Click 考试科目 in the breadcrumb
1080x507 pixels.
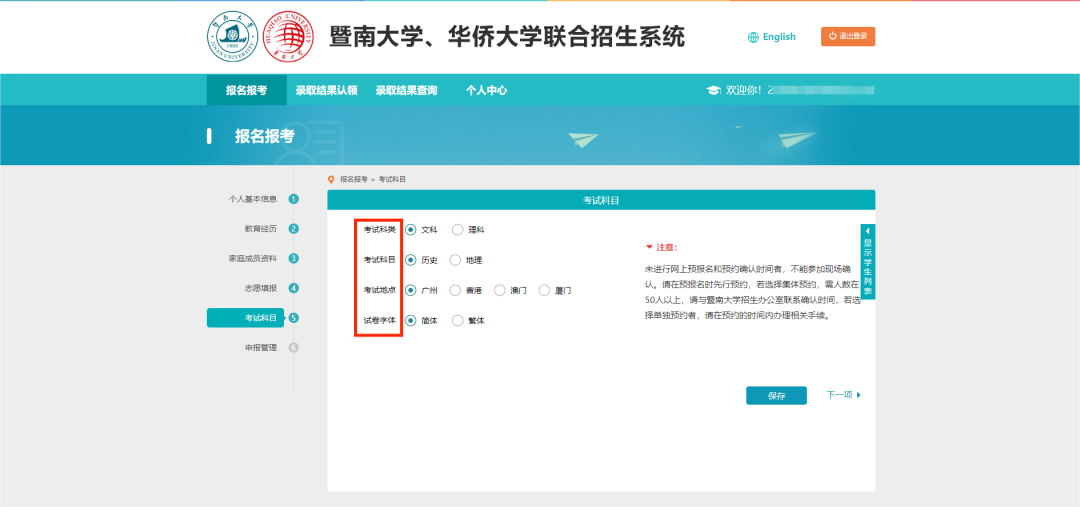click(392, 179)
